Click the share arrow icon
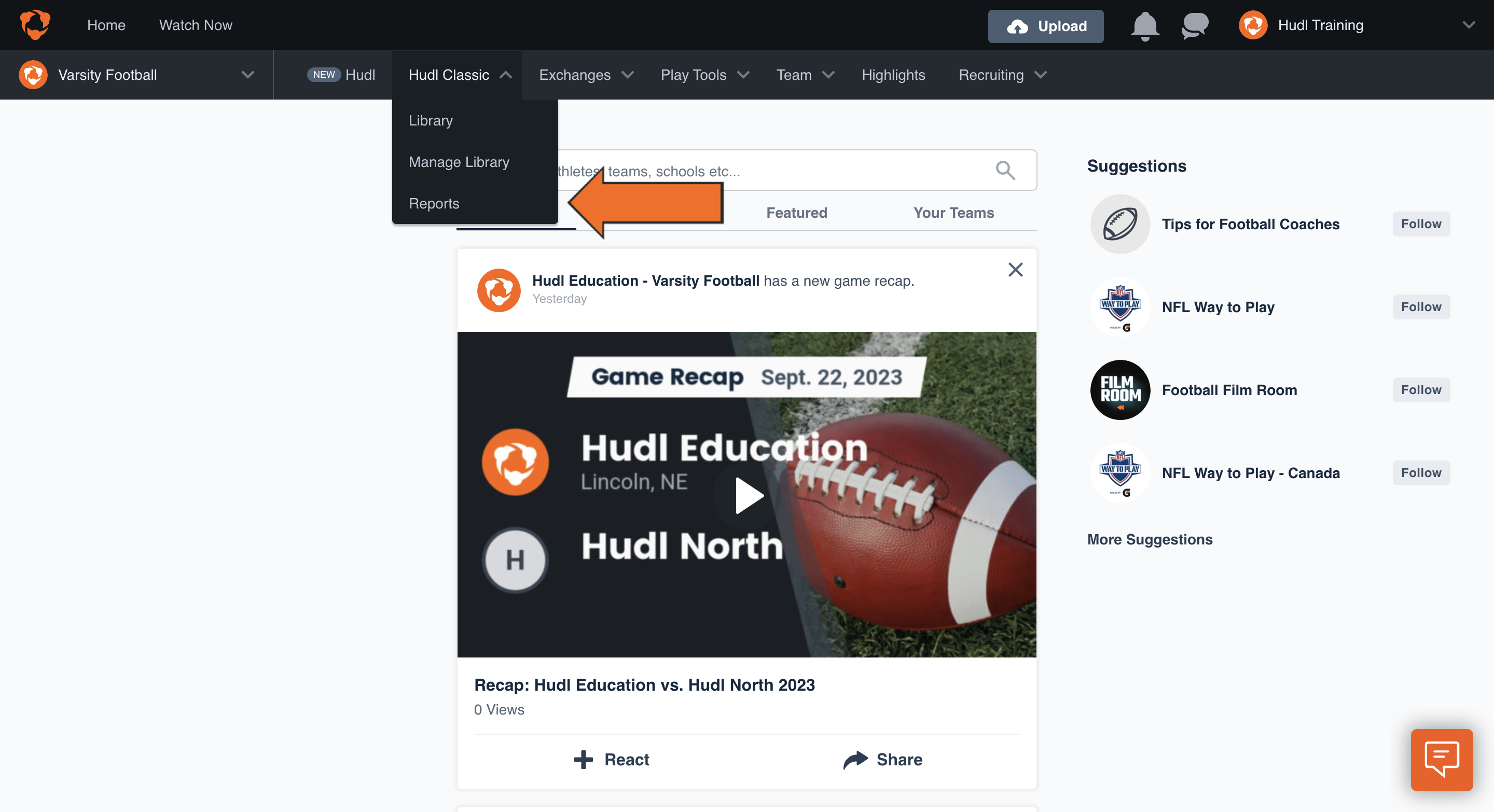Viewport: 1494px width, 812px height. [855, 759]
